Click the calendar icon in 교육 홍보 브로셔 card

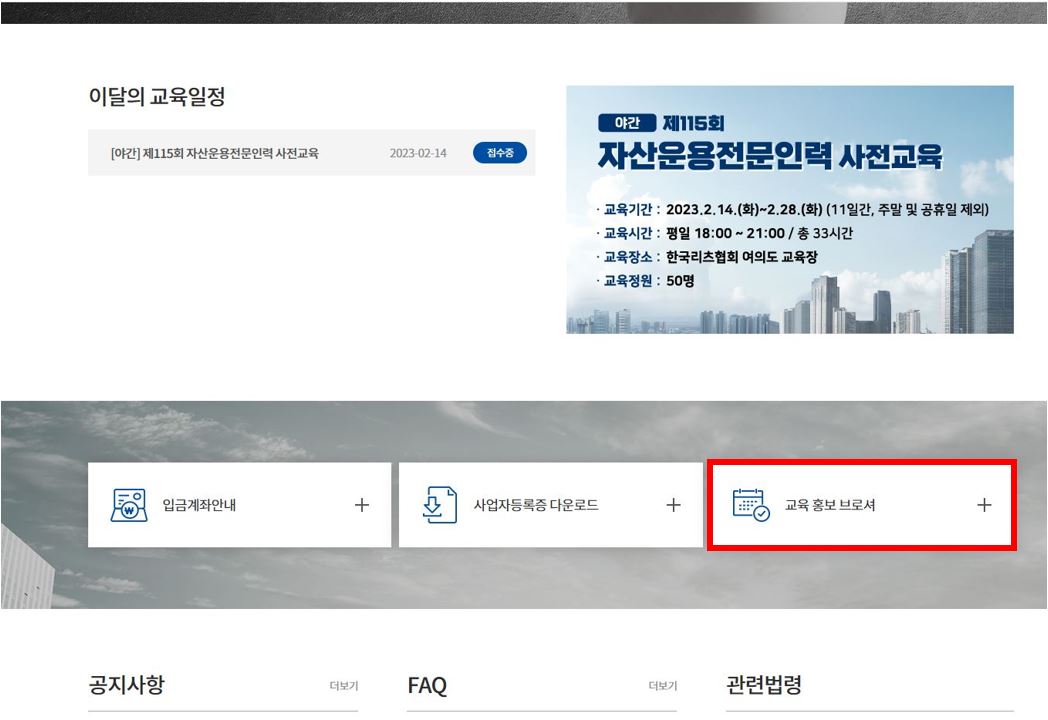coord(750,505)
